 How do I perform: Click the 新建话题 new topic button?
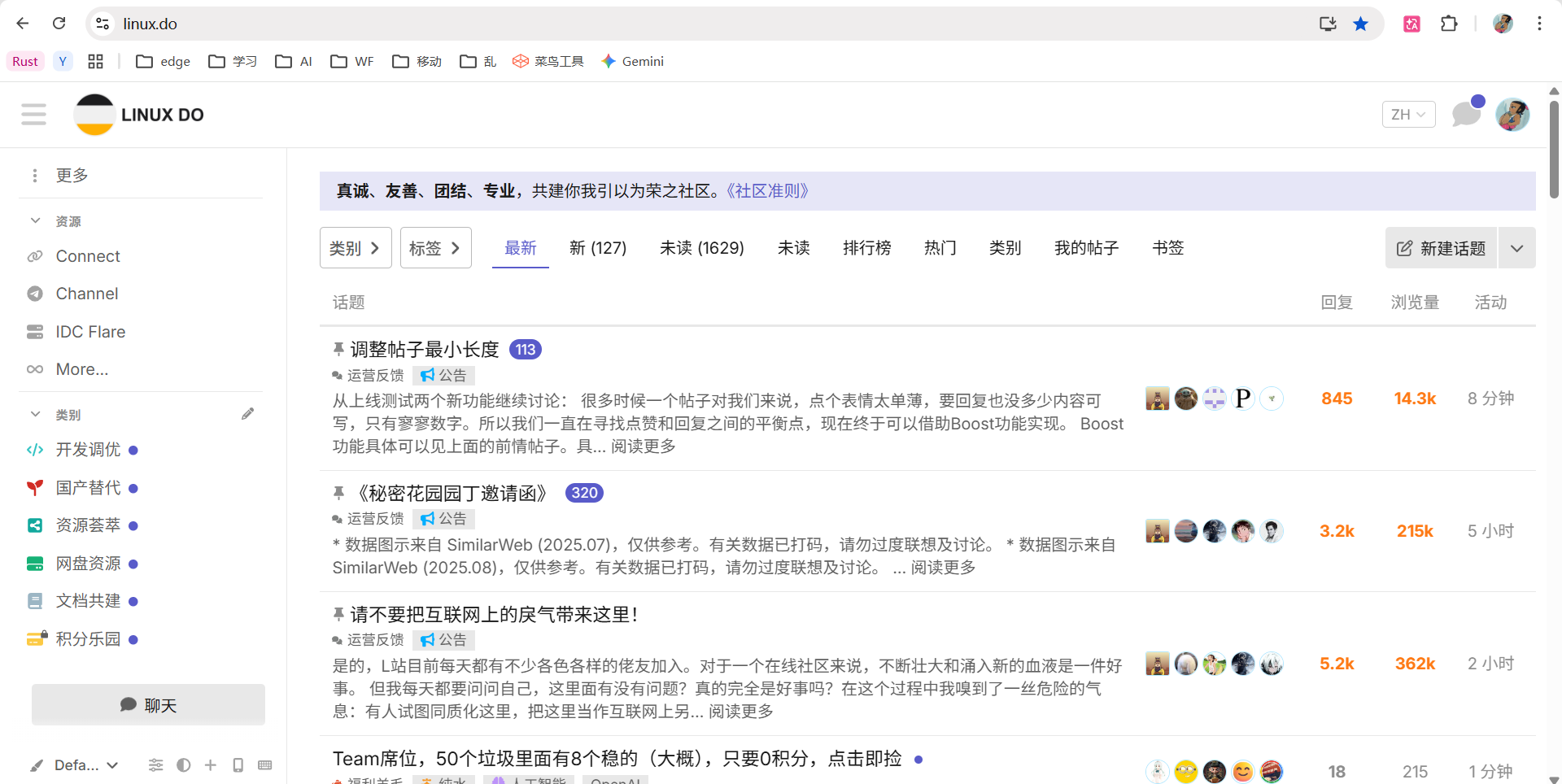click(x=1441, y=248)
